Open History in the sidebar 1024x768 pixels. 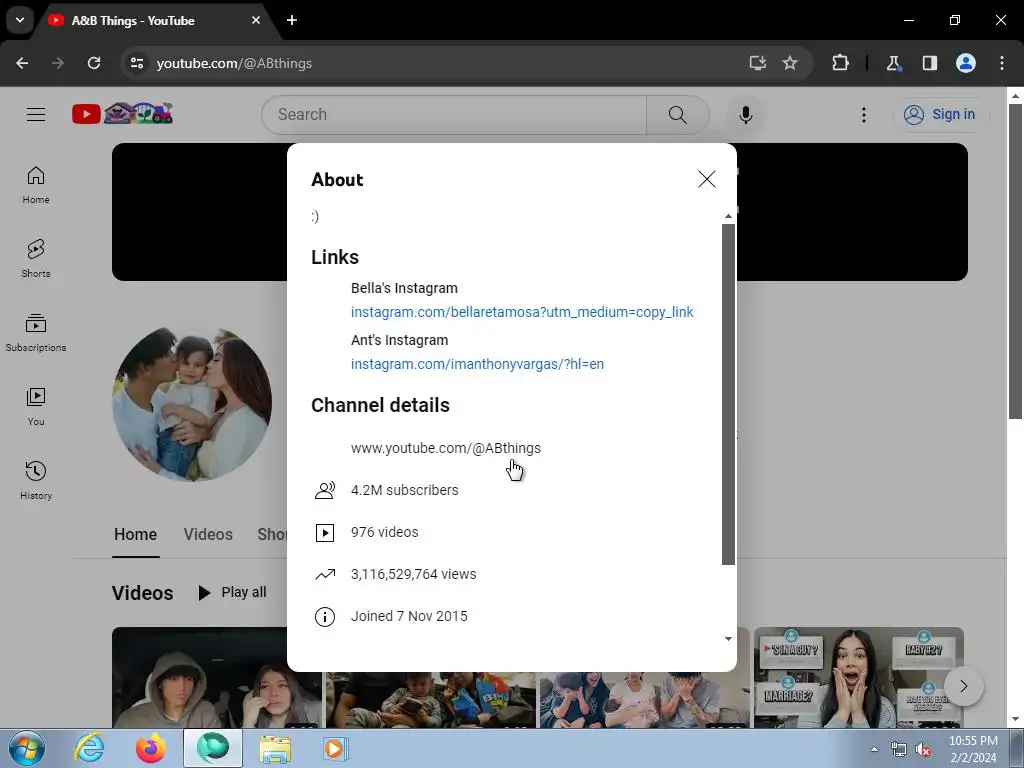coord(36,480)
